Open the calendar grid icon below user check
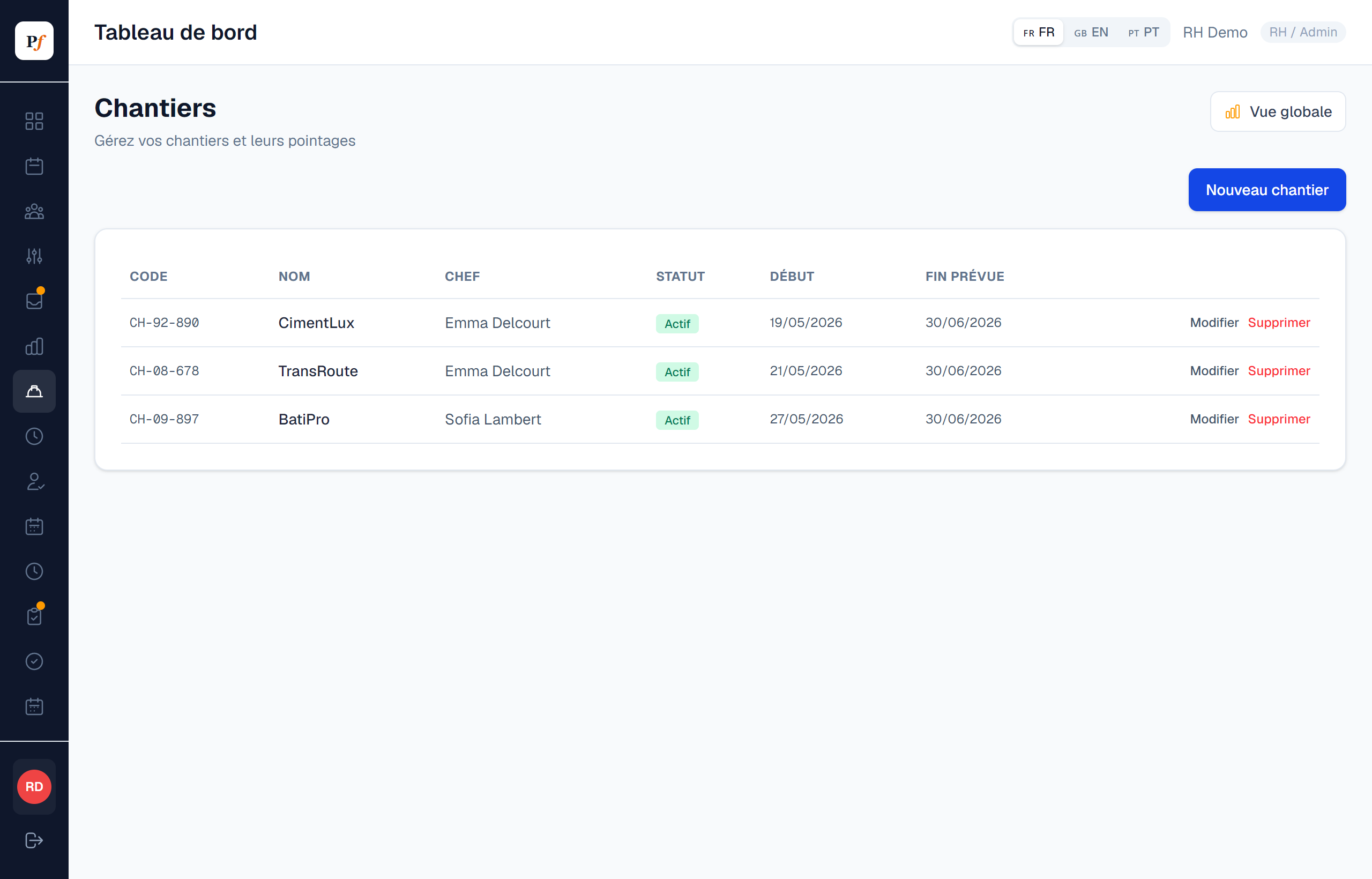1372x879 pixels. coord(34,526)
